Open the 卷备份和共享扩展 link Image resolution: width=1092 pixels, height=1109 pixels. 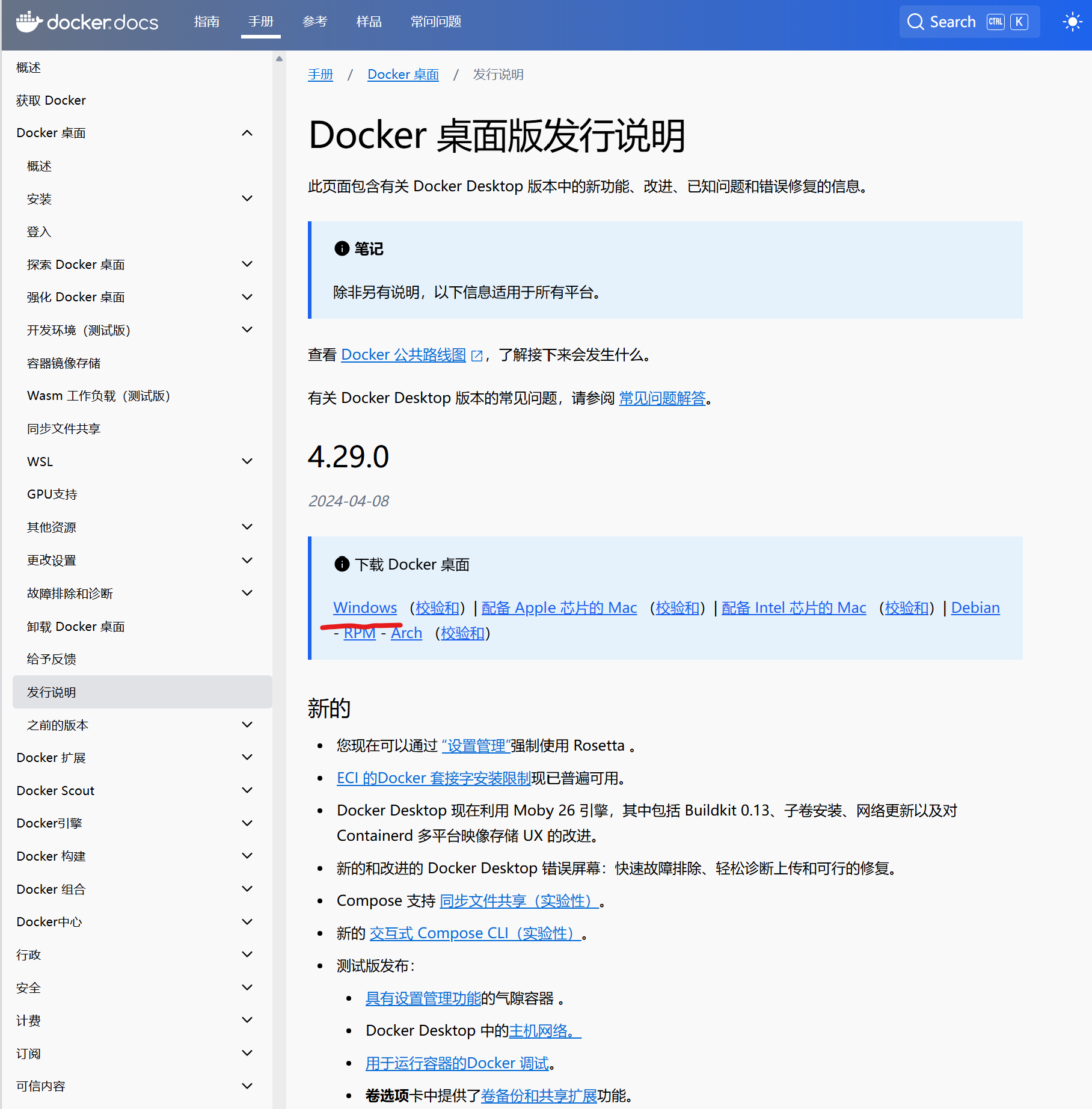pyautogui.click(x=539, y=1096)
